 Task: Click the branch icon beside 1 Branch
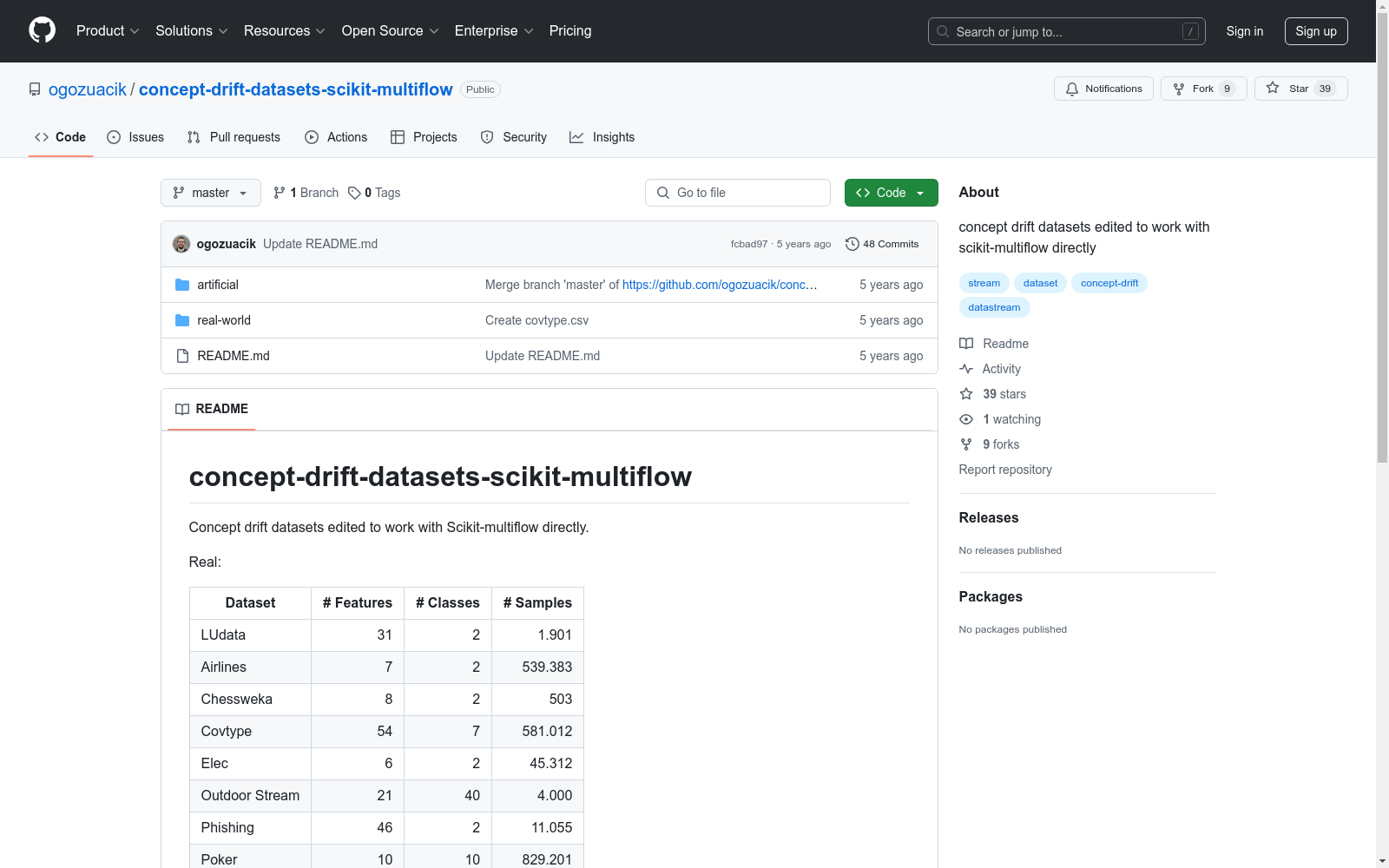click(280, 193)
